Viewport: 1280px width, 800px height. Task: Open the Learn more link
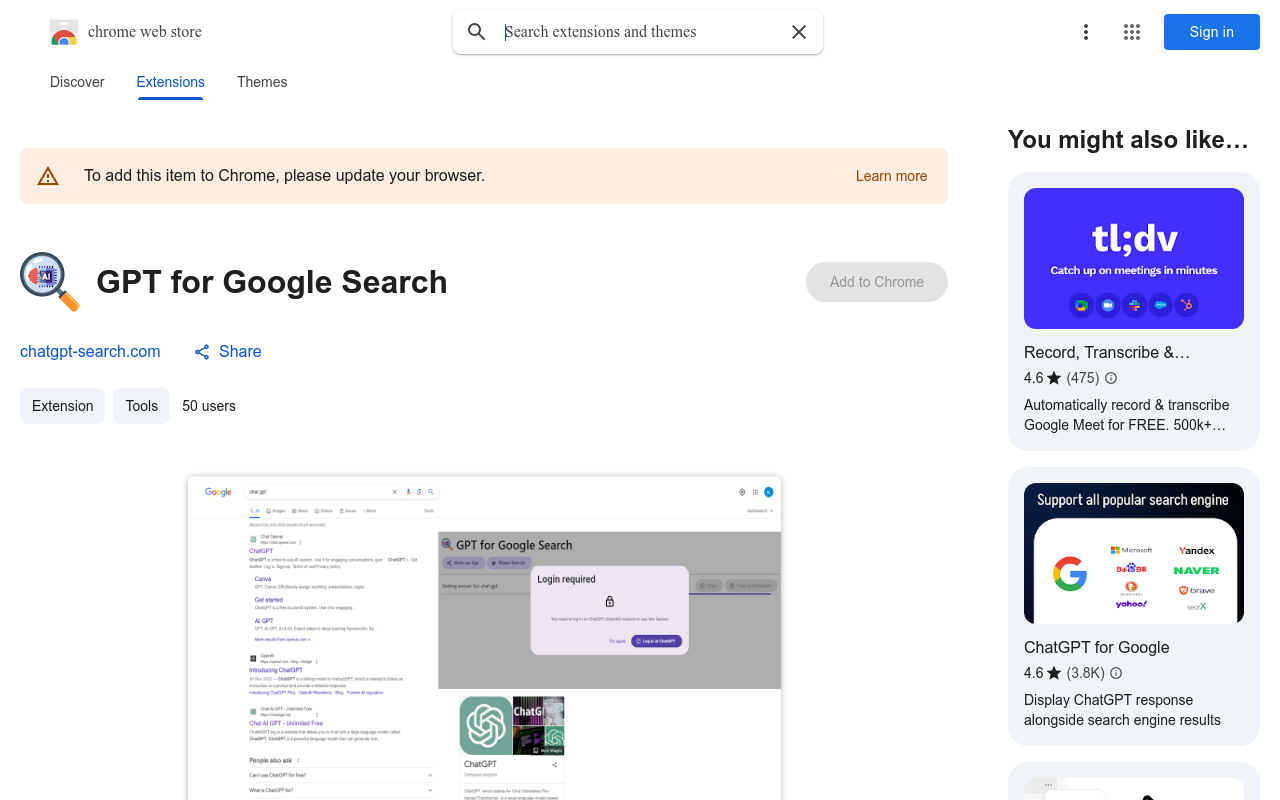(x=891, y=176)
